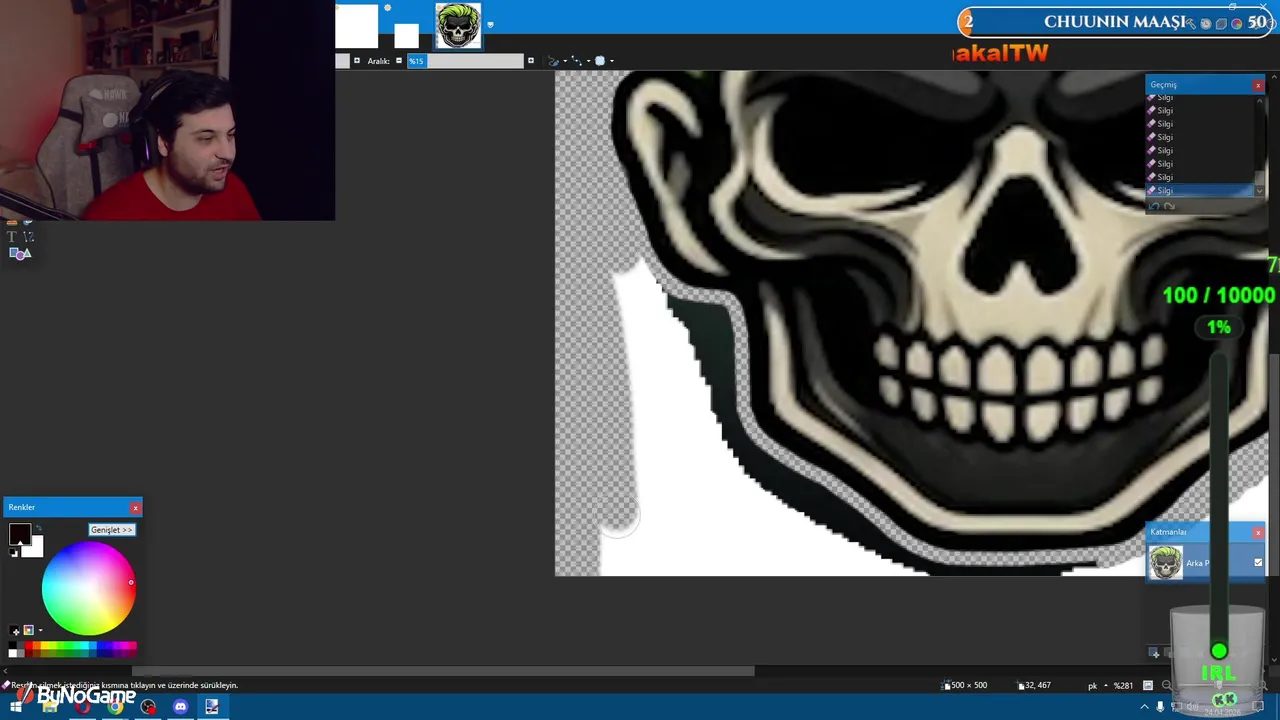Screen dimensions: 1280x720
Task: Click the 32, 467 cursor position readout
Action: point(1035,685)
